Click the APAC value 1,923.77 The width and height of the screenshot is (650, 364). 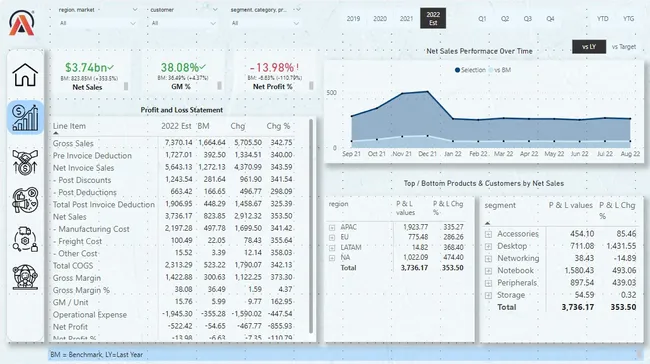415,227
